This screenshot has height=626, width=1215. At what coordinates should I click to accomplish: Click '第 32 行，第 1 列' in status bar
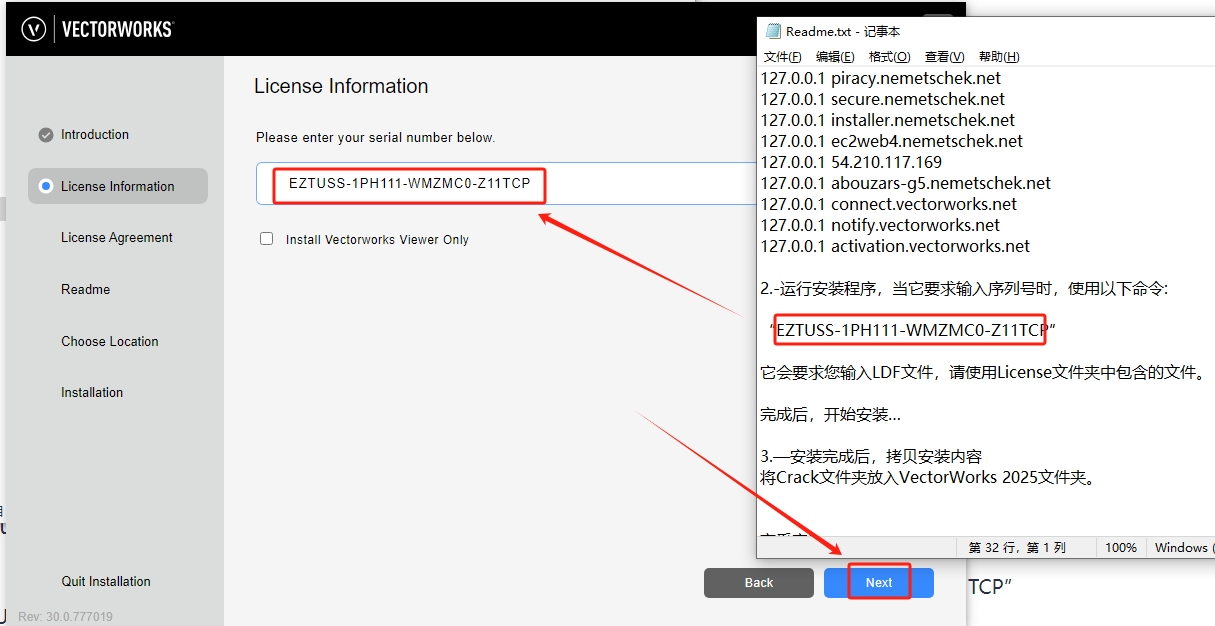1018,548
